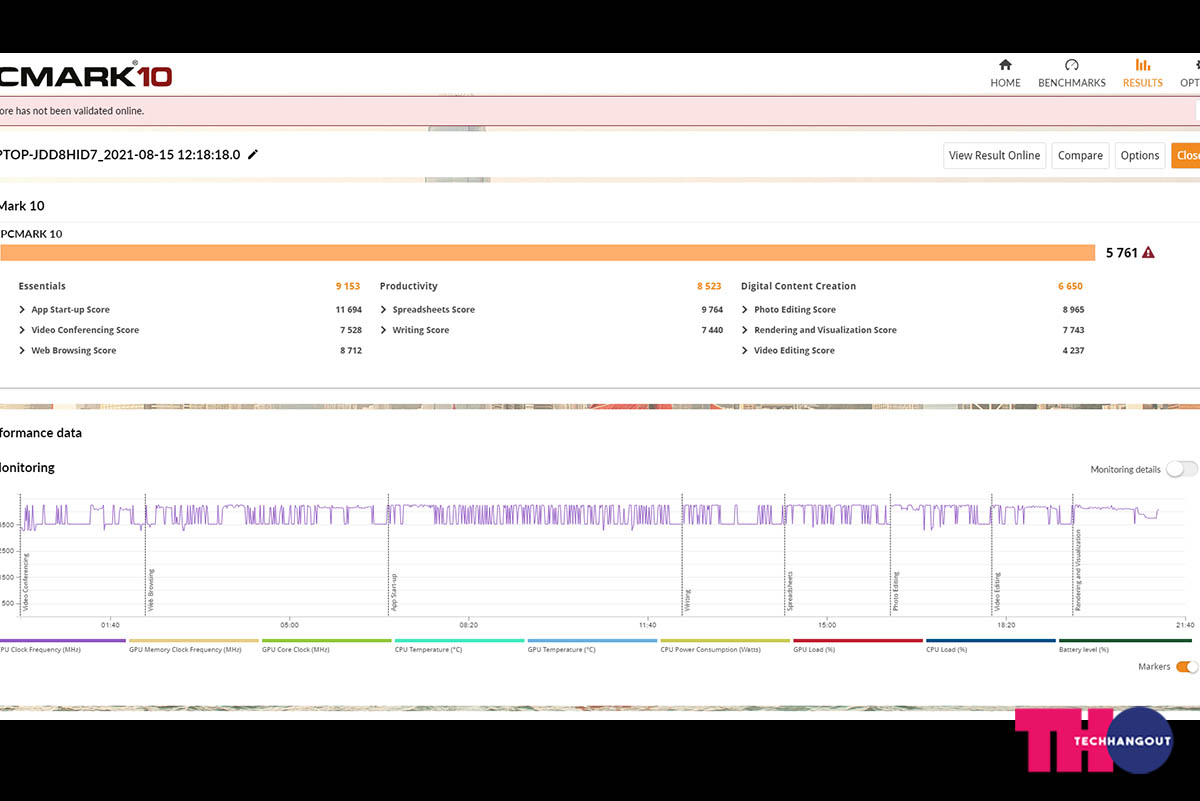Click the pencil icon to rename result
This screenshot has height=801, width=1200.
tap(253, 154)
